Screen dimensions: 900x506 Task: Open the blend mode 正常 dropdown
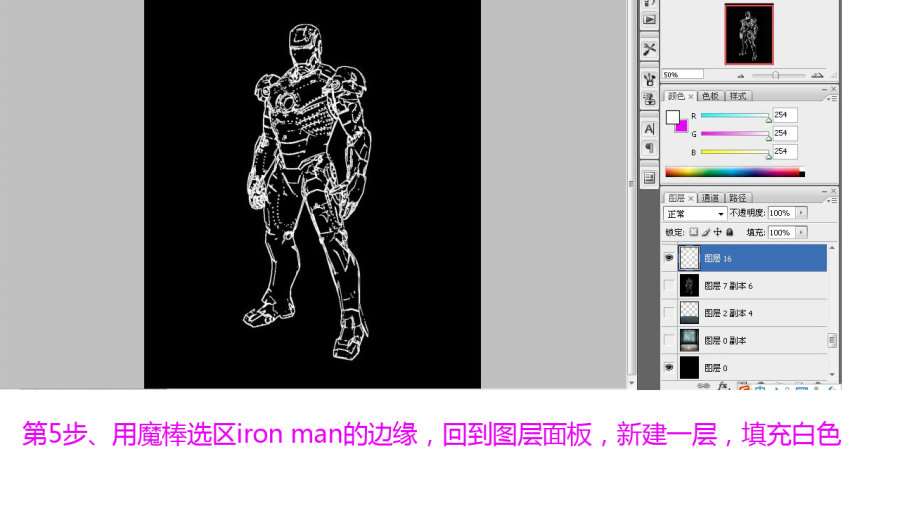[695, 213]
